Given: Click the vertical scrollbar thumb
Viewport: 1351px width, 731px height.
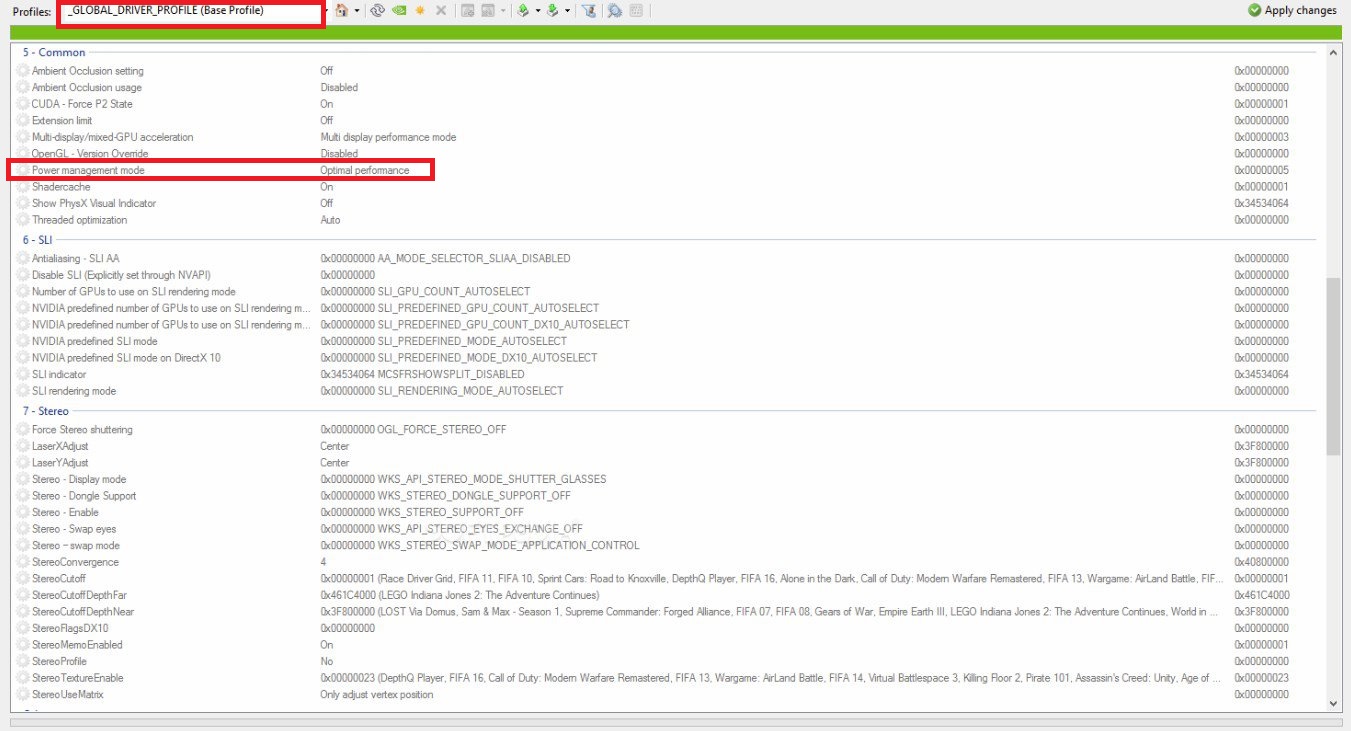Looking at the screenshot, I should click(1332, 366).
